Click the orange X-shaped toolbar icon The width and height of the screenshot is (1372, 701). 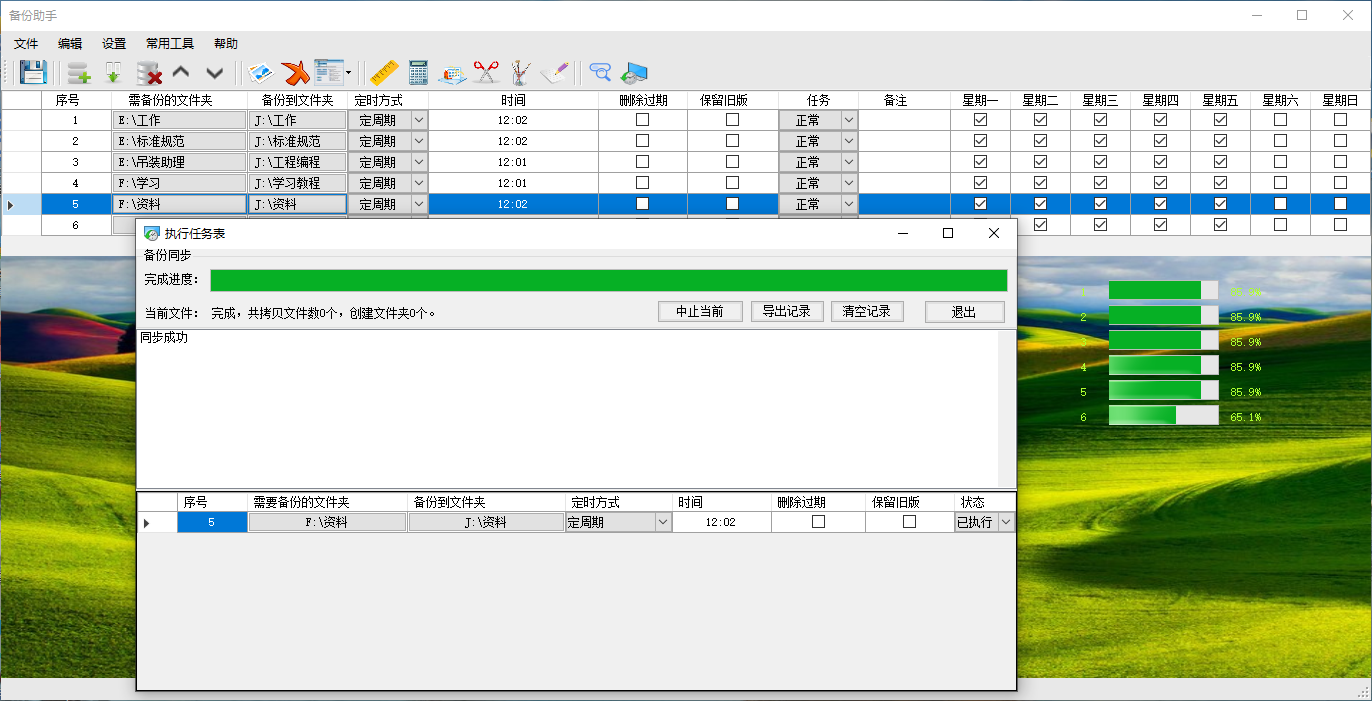pos(295,72)
